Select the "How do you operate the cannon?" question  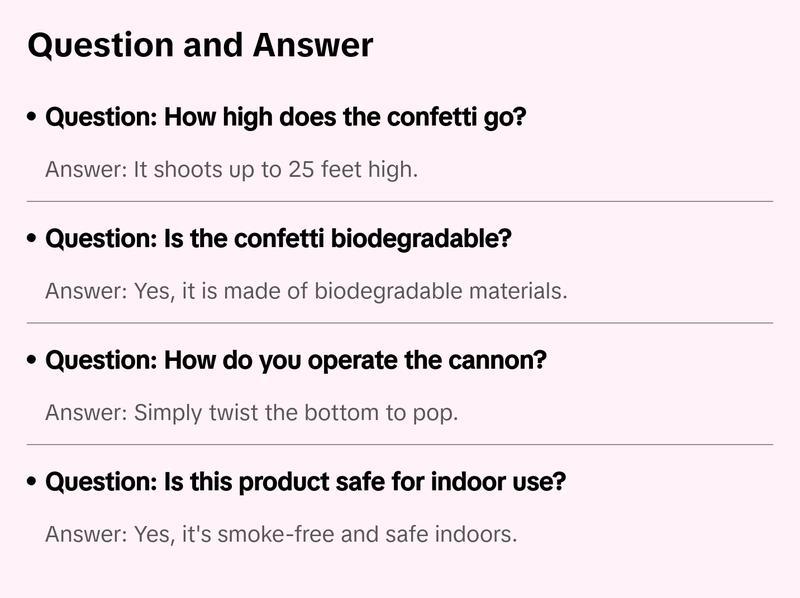click(x=296, y=360)
